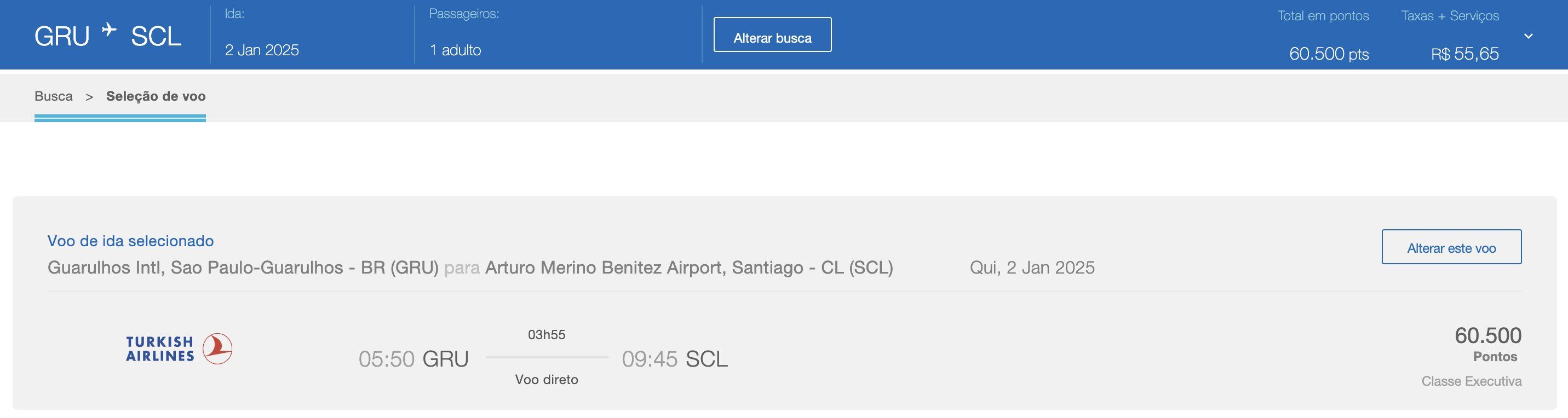The height and width of the screenshot is (418, 1568).
Task: Select the "Seleção de voo" breadcrumb step
Action: click(156, 96)
